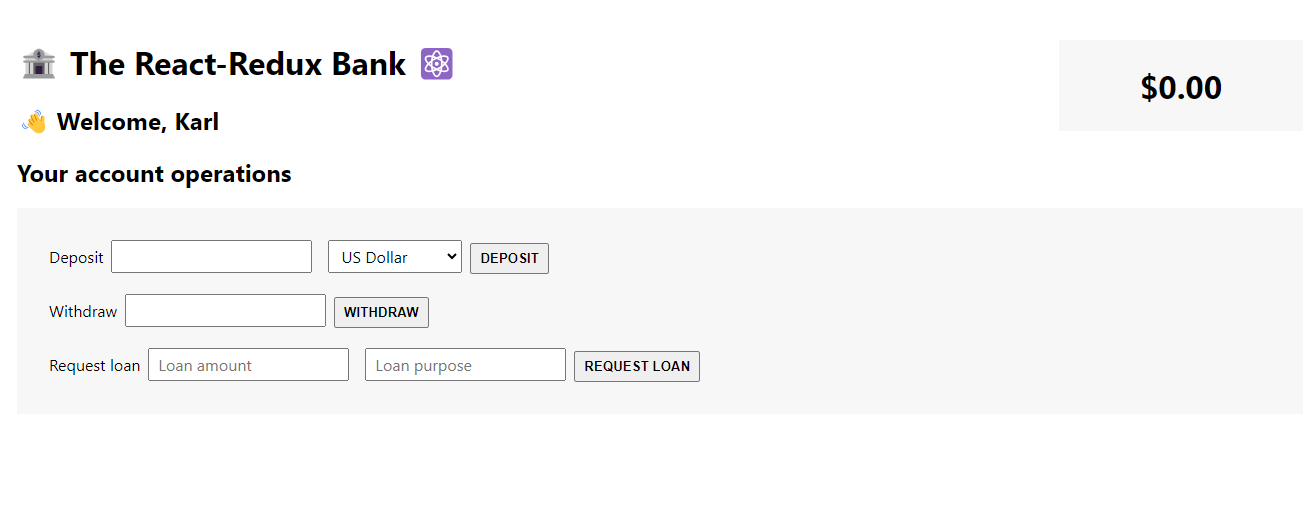Click empty area of the gray operations panel
Screen dimensions: 1315x505
[x=1000, y=320]
